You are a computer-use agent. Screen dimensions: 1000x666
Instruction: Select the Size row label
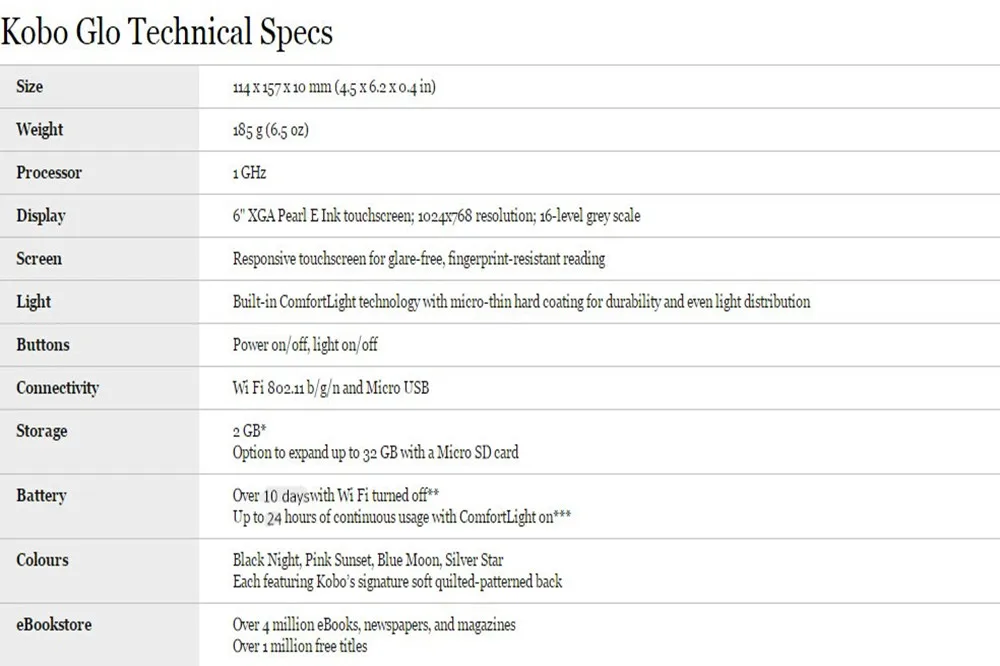pyautogui.click(x=29, y=86)
